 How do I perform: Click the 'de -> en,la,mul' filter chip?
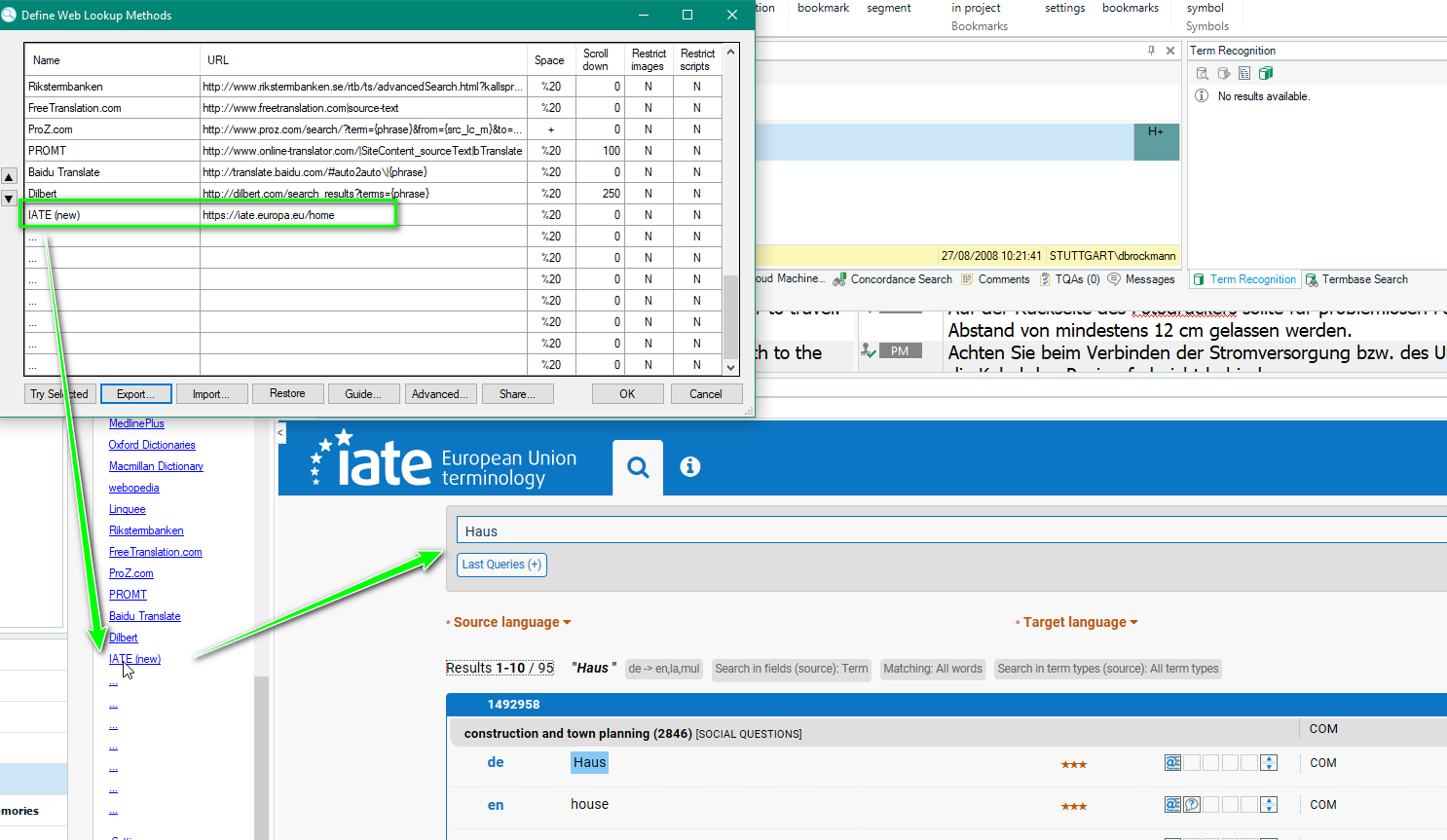pos(664,669)
